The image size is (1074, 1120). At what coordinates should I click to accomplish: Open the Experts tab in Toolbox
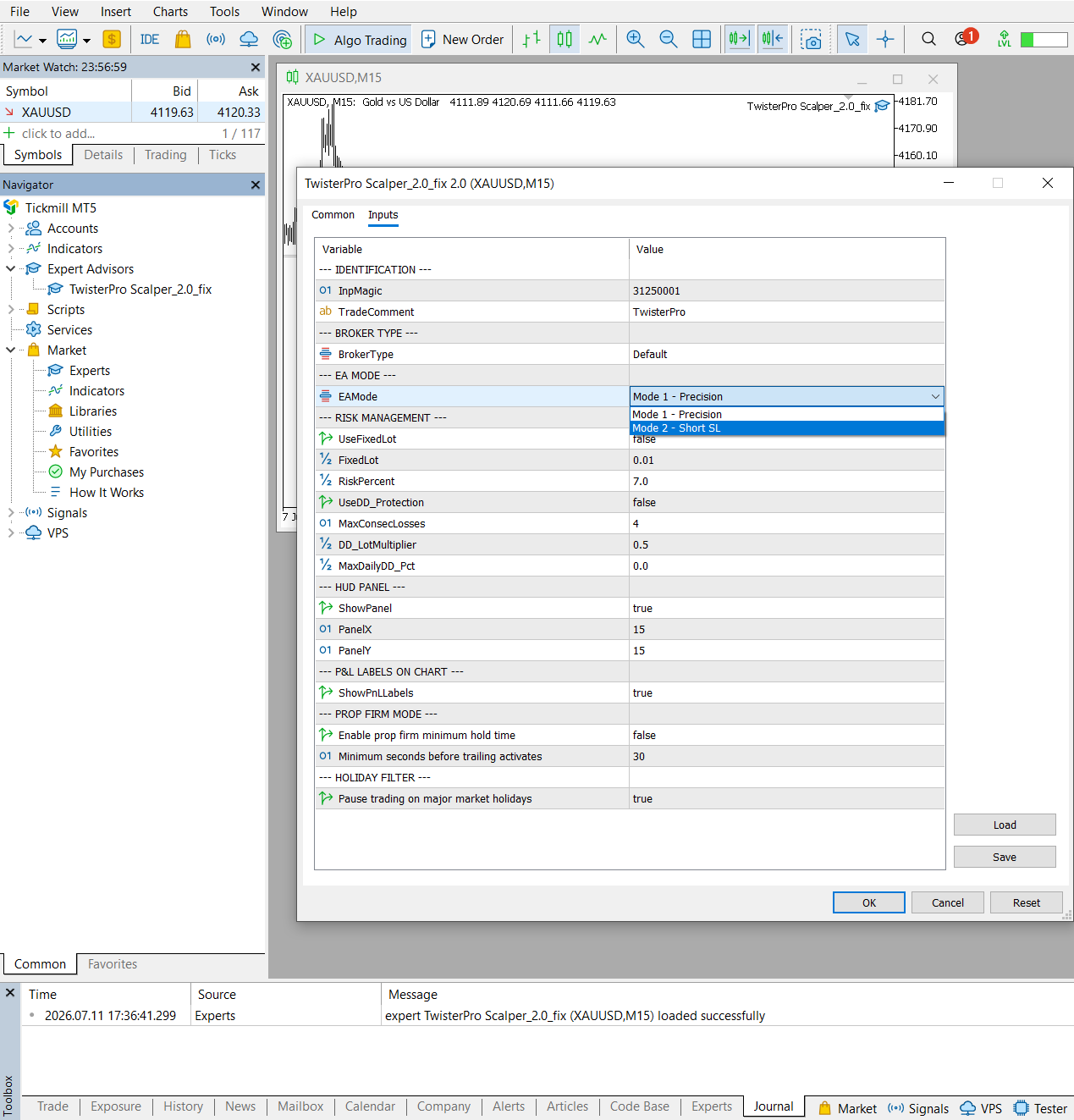[712, 1106]
